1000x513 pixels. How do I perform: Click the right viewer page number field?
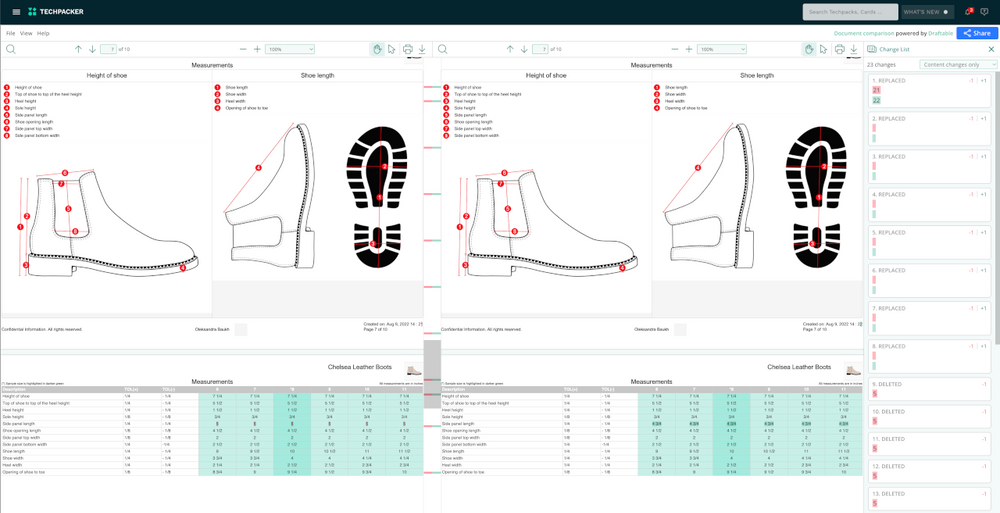540,49
